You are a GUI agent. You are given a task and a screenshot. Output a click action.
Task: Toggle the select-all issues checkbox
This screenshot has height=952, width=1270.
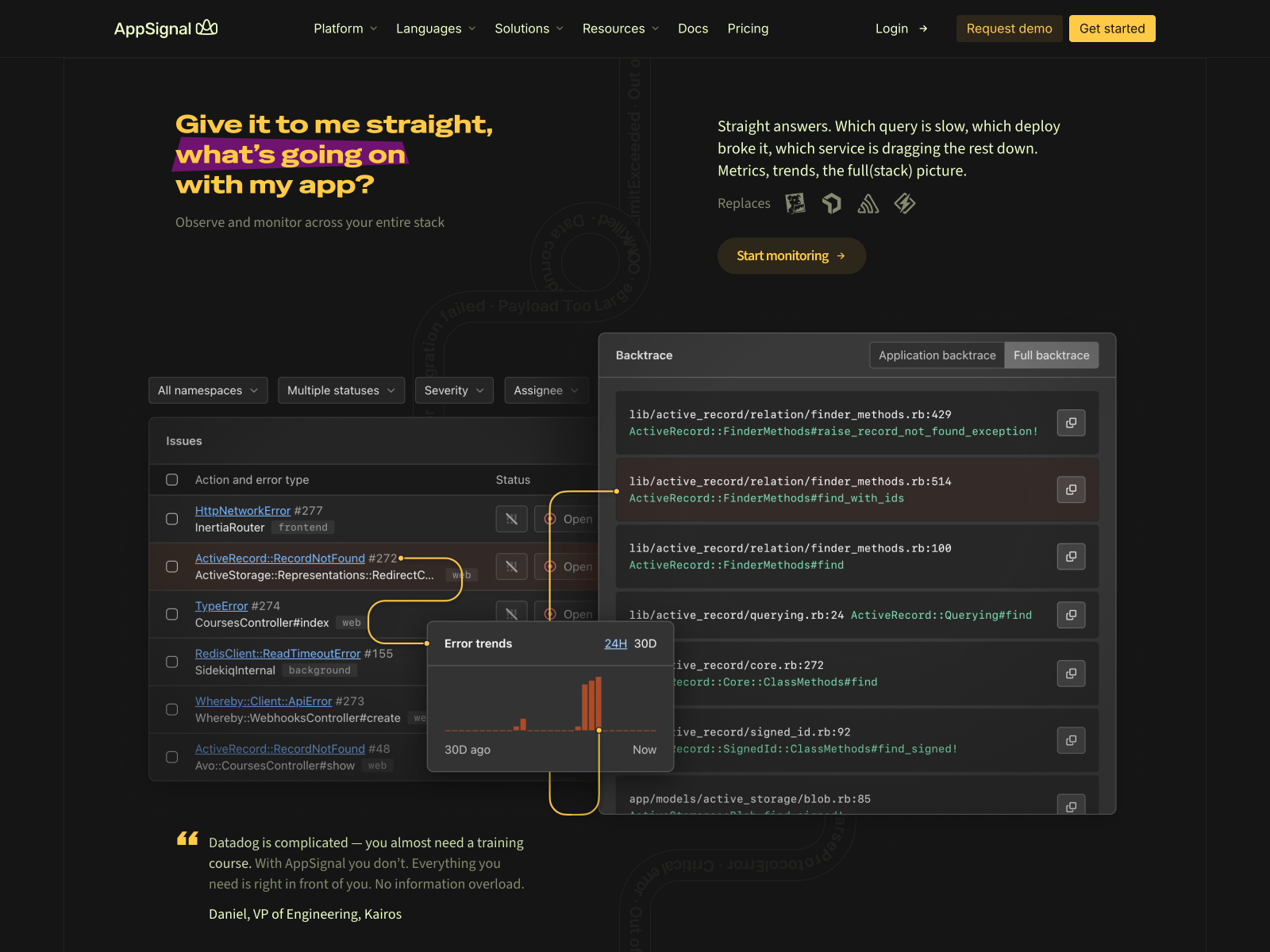[x=171, y=480]
